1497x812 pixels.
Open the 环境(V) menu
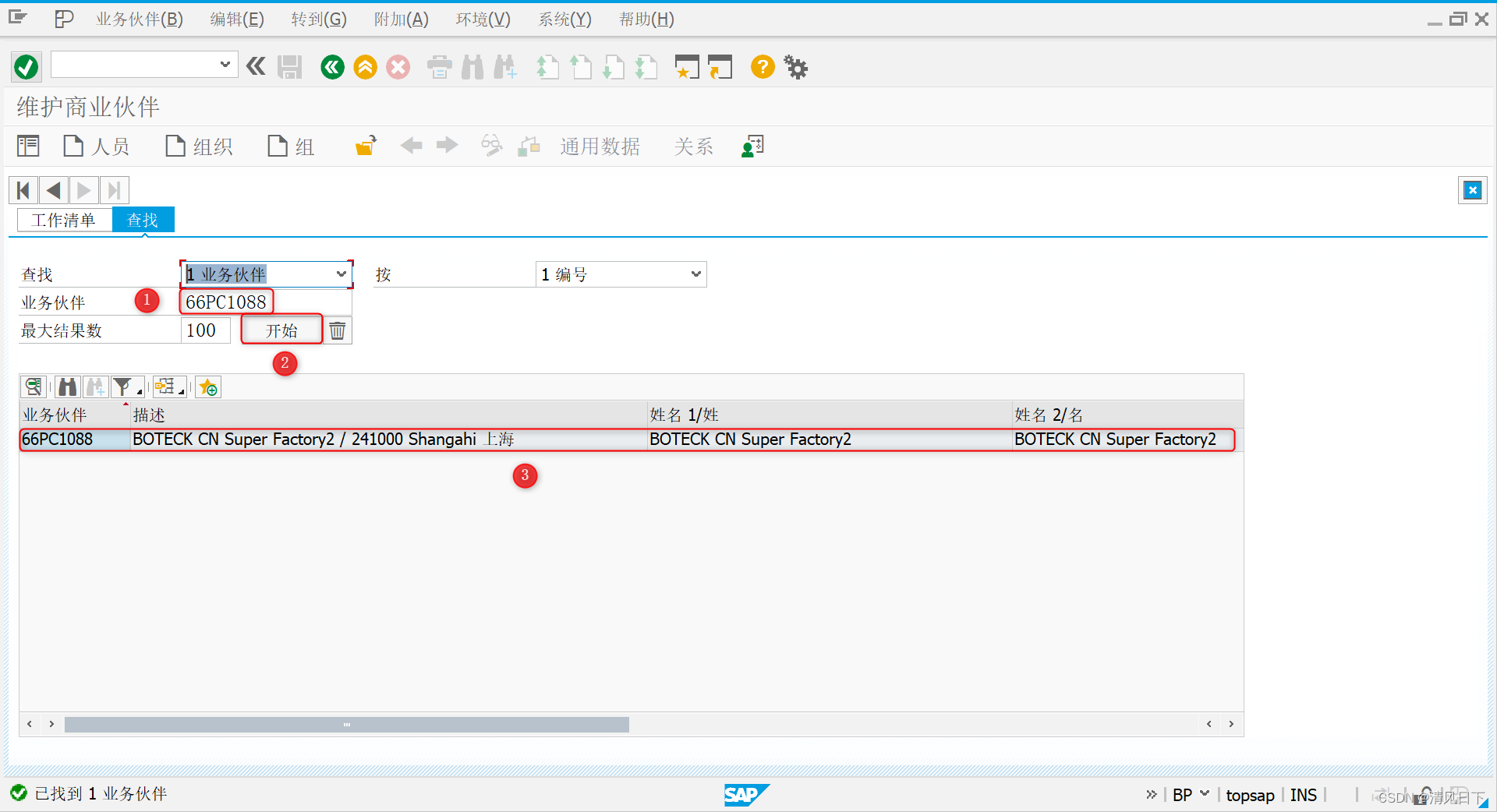click(x=483, y=19)
